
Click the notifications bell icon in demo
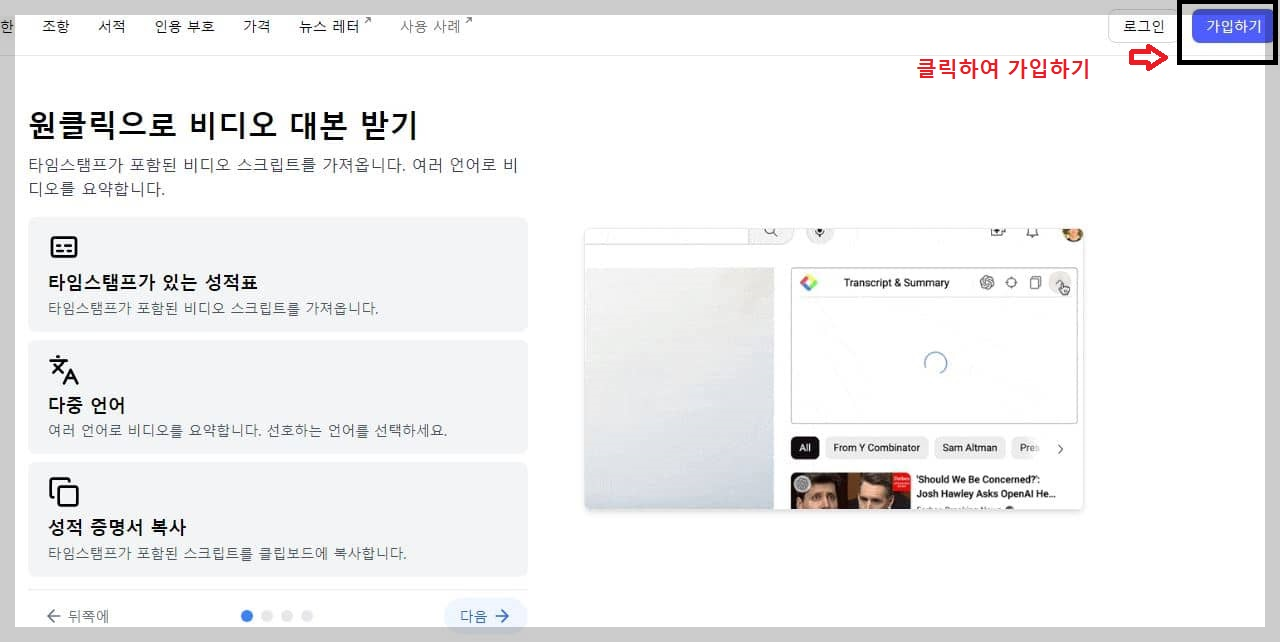point(1032,233)
